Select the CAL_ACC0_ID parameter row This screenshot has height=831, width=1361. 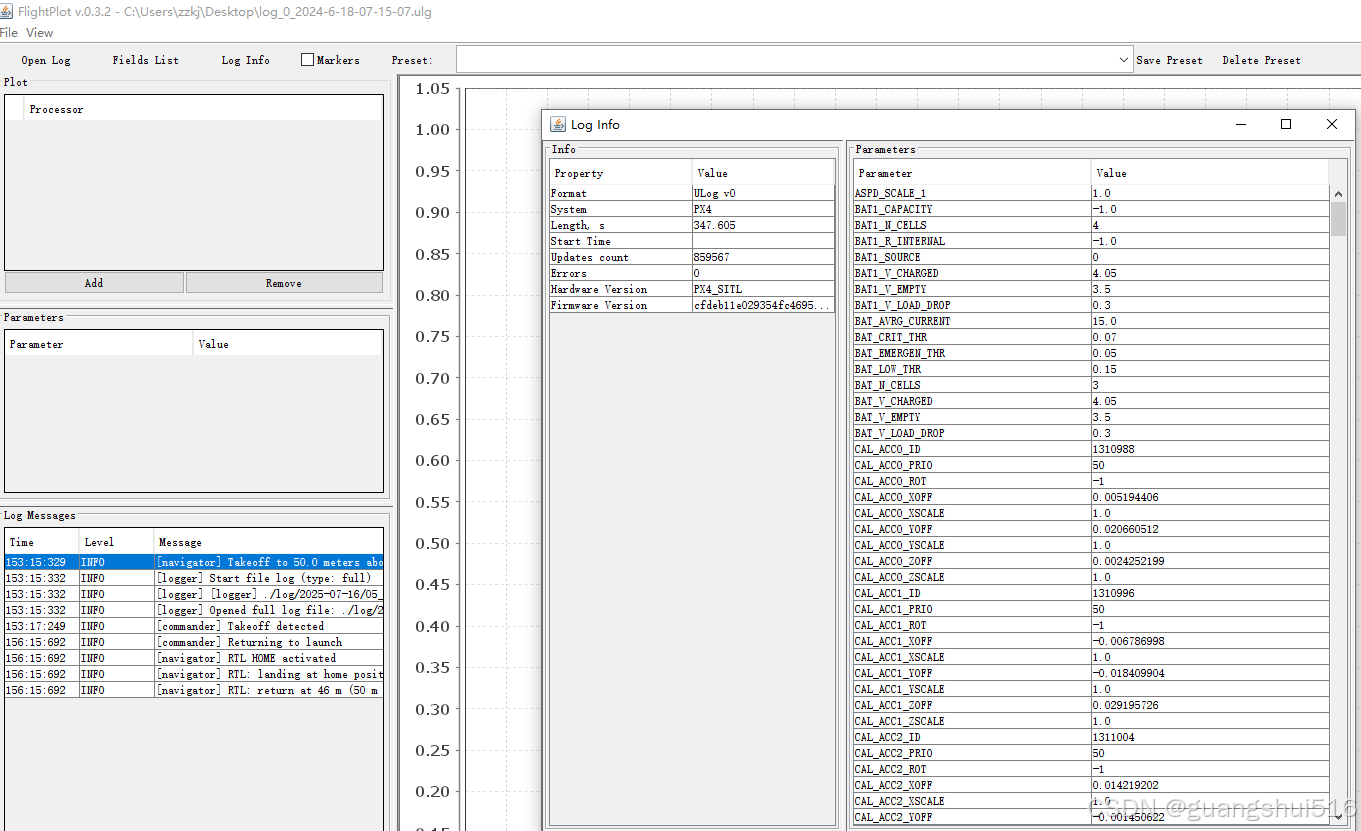pos(1091,449)
